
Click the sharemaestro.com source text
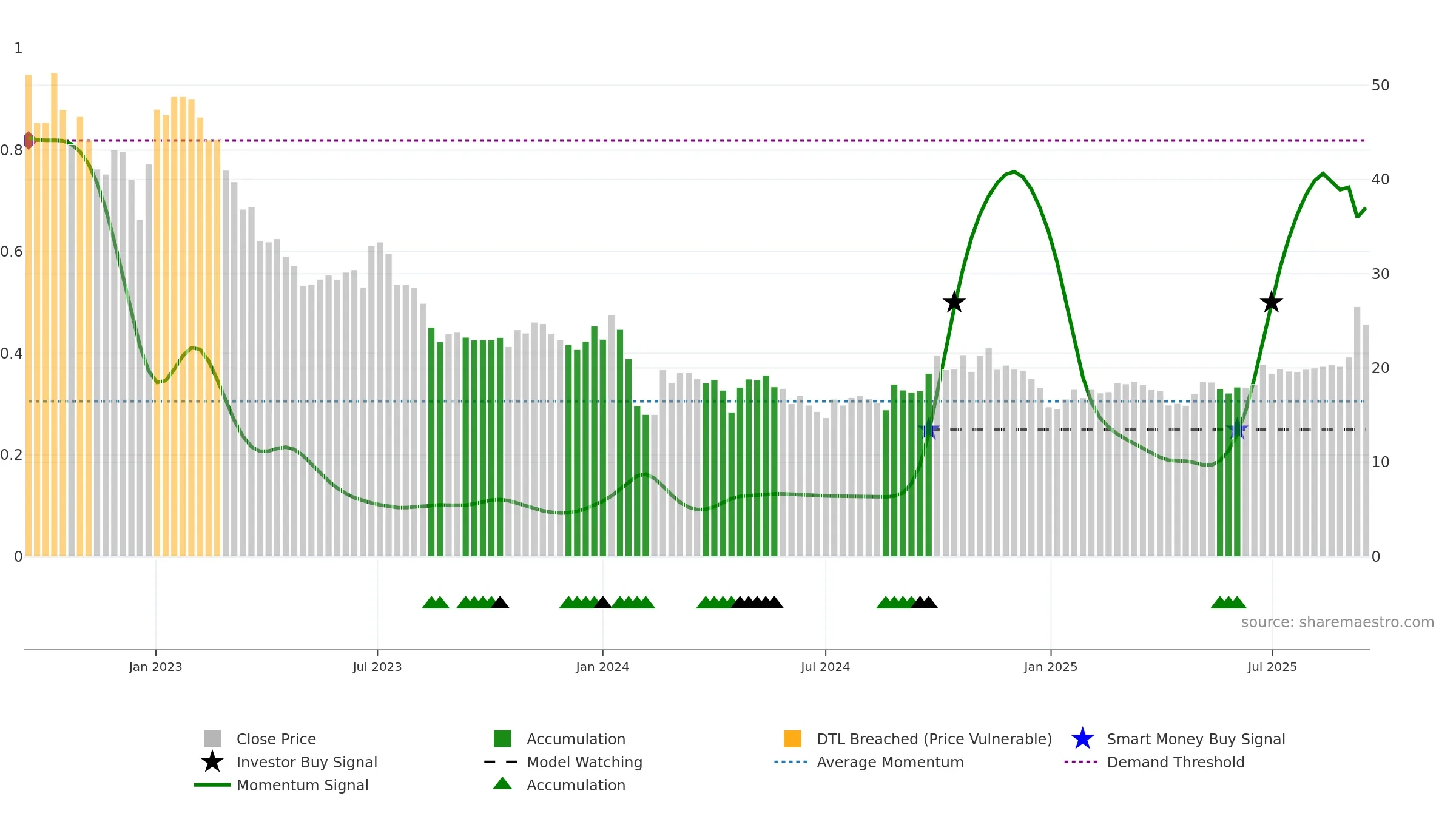pyautogui.click(x=1338, y=622)
